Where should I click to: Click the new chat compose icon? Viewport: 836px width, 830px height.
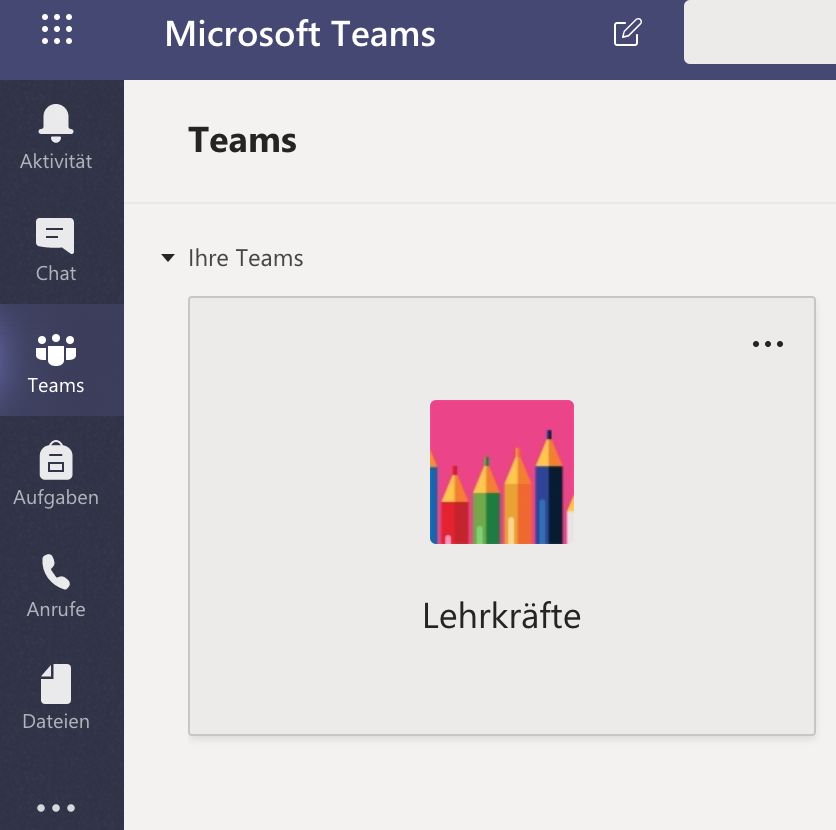coord(626,33)
